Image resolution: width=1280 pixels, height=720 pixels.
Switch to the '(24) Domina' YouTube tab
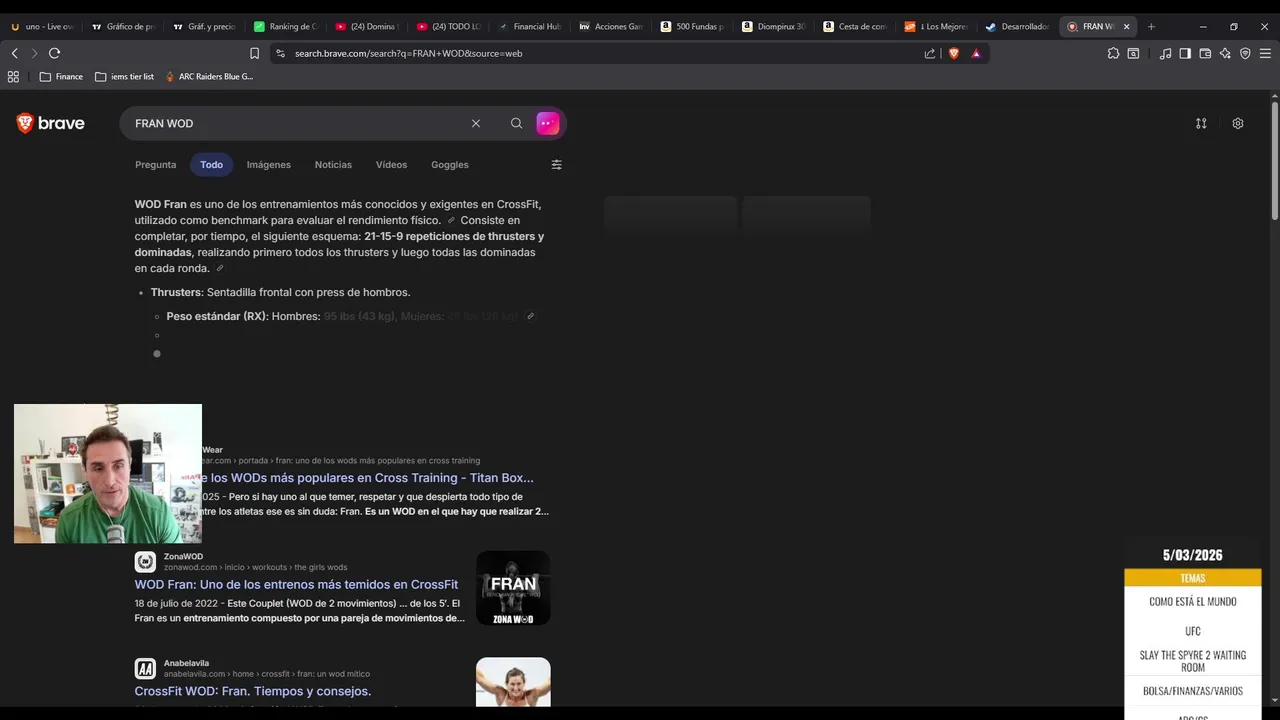coord(367,27)
